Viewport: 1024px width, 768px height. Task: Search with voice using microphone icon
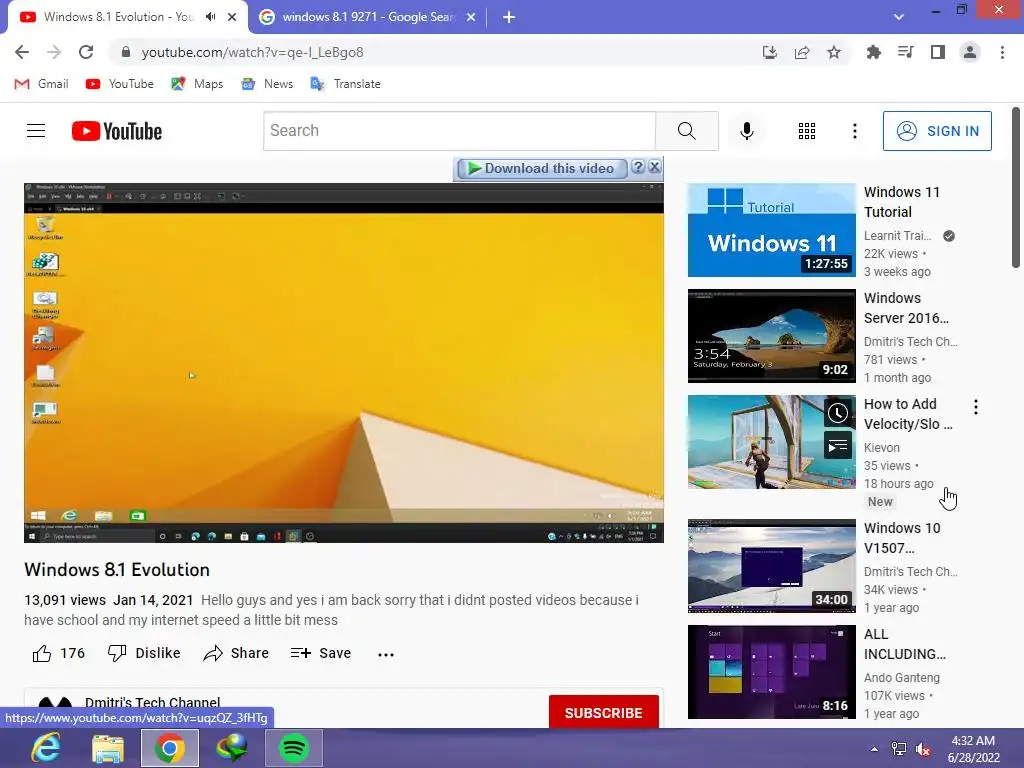(x=746, y=131)
